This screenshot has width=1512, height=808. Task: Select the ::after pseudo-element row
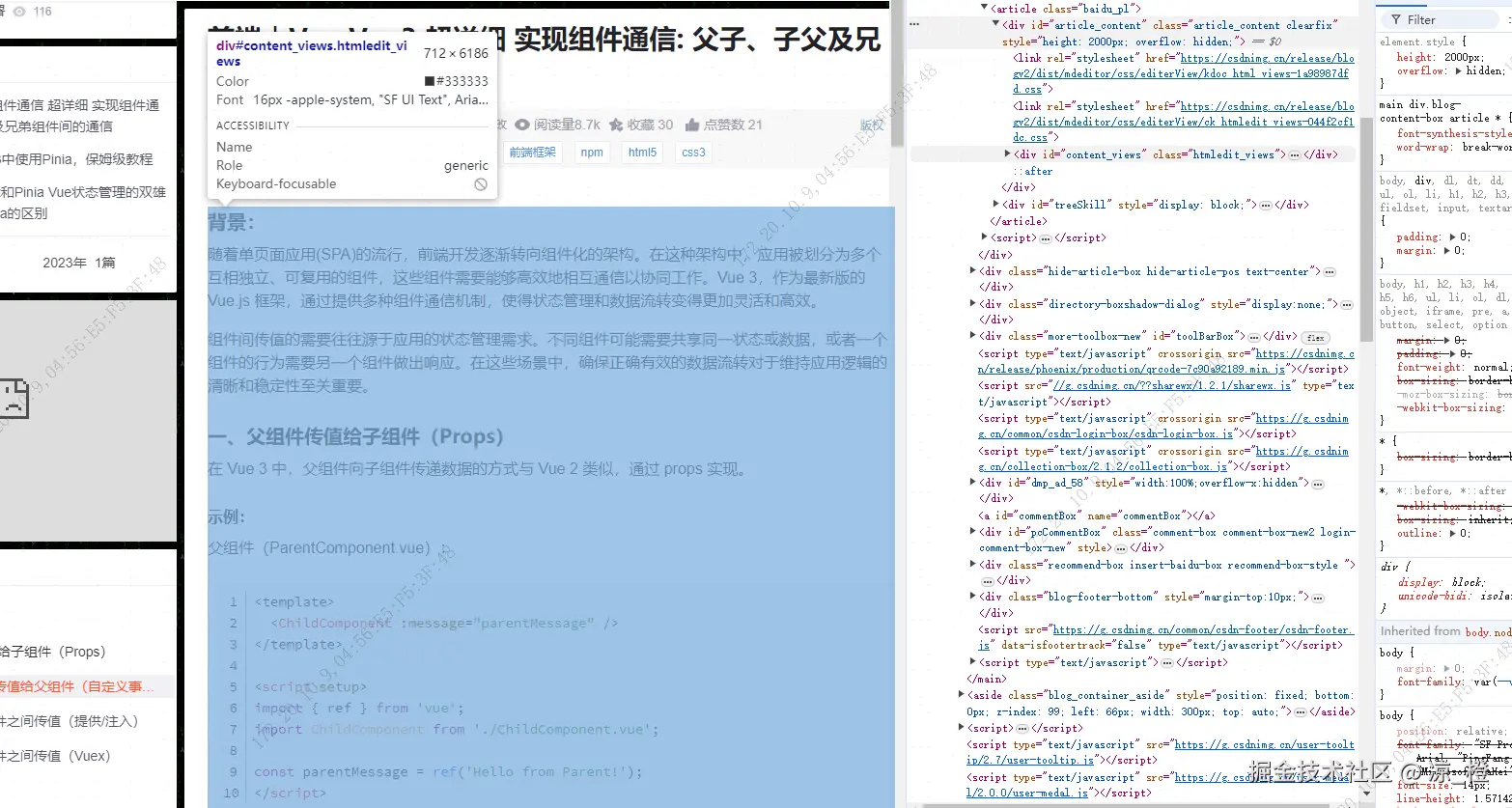click(x=1032, y=171)
